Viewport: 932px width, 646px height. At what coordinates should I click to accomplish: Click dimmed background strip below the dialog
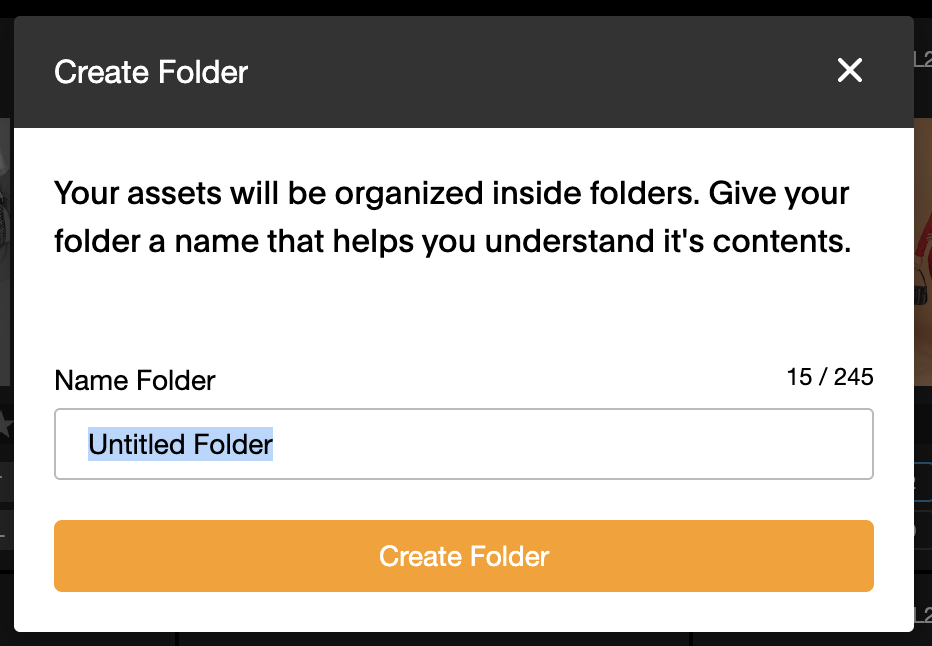[464, 639]
